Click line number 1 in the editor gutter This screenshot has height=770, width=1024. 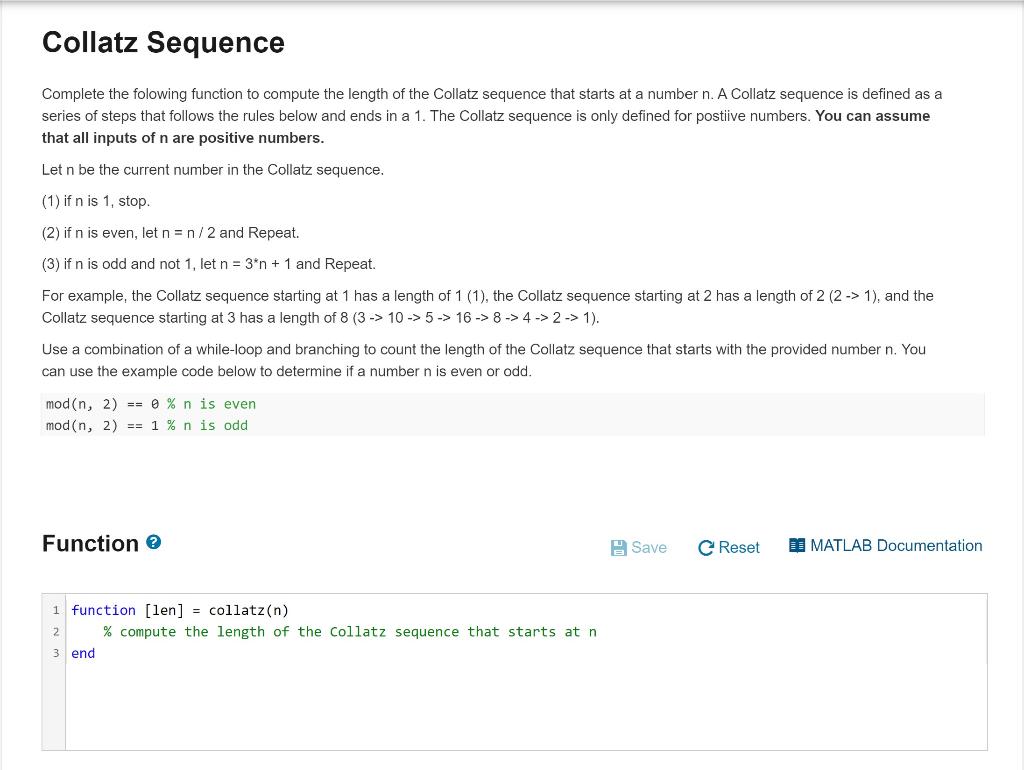tap(55, 610)
